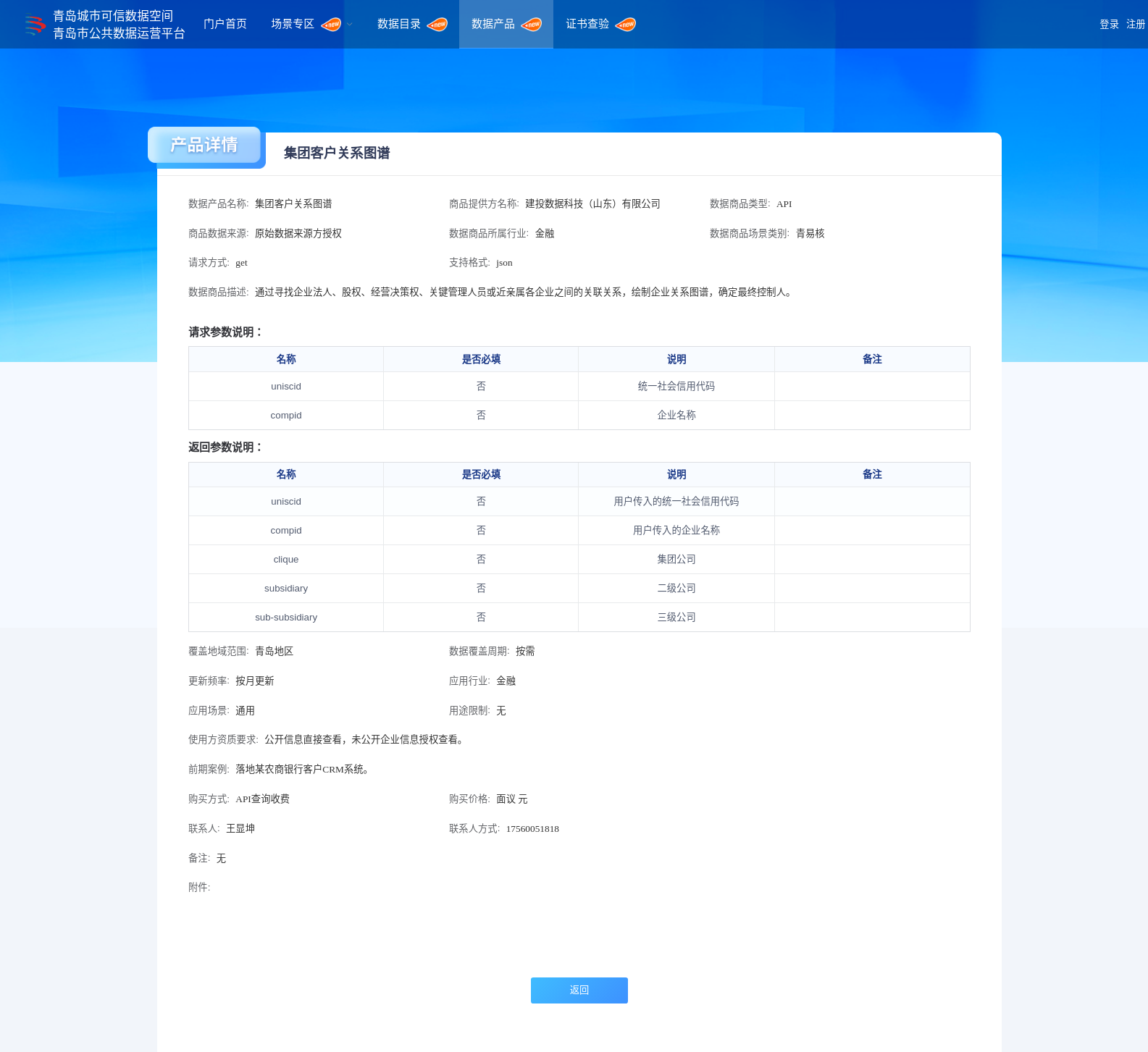Open the 门户首页 menu item
1148x1052 pixels.
(225, 24)
